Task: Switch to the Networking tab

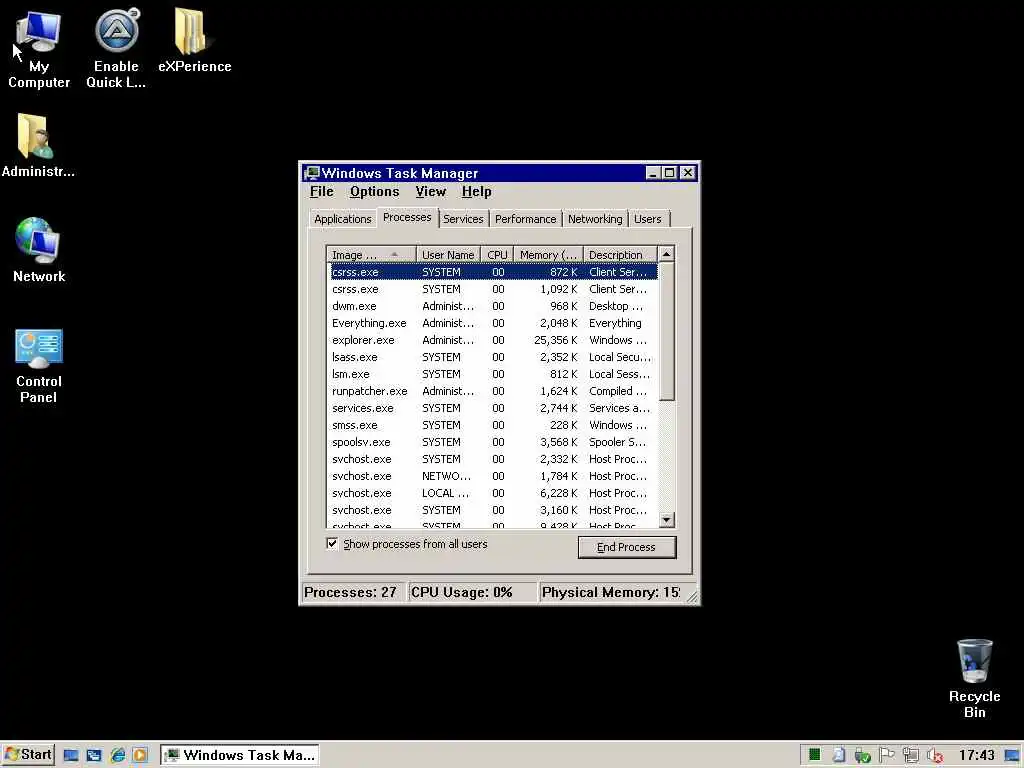Action: [595, 219]
